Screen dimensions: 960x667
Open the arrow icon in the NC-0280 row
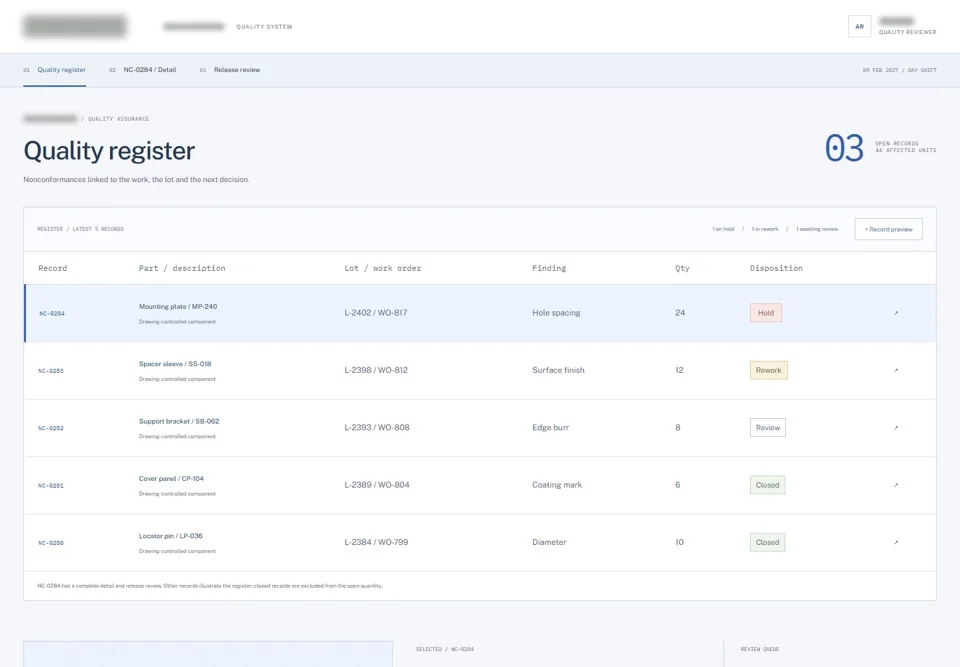coord(896,543)
